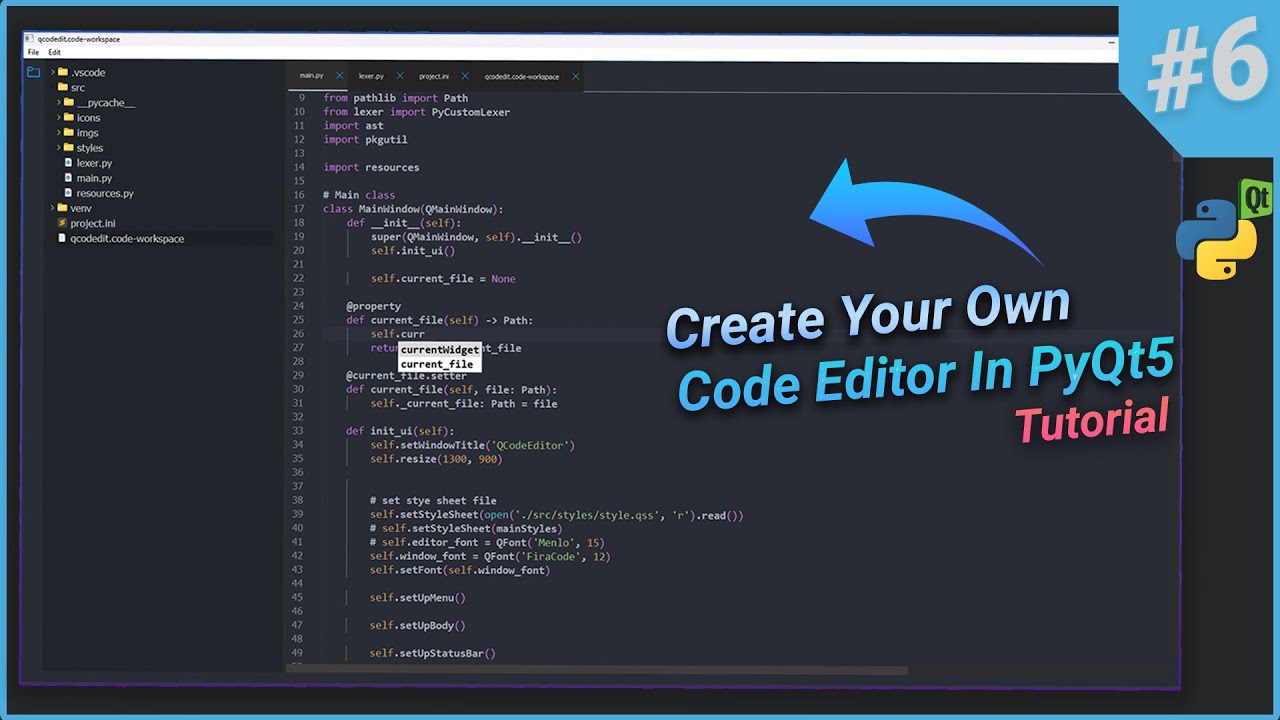Click the '@property' decorator line
This screenshot has height=720, width=1280.
tap(374, 306)
